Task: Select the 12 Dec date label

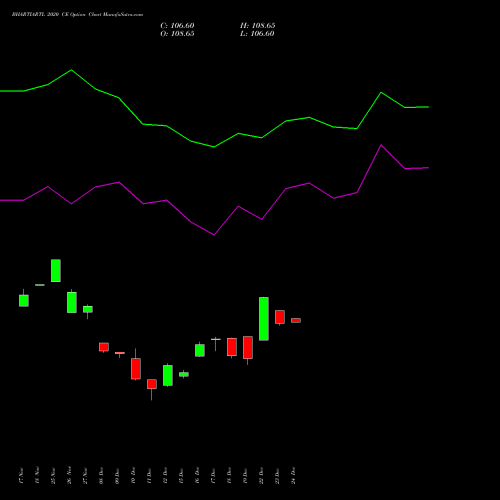Action: tap(165, 475)
